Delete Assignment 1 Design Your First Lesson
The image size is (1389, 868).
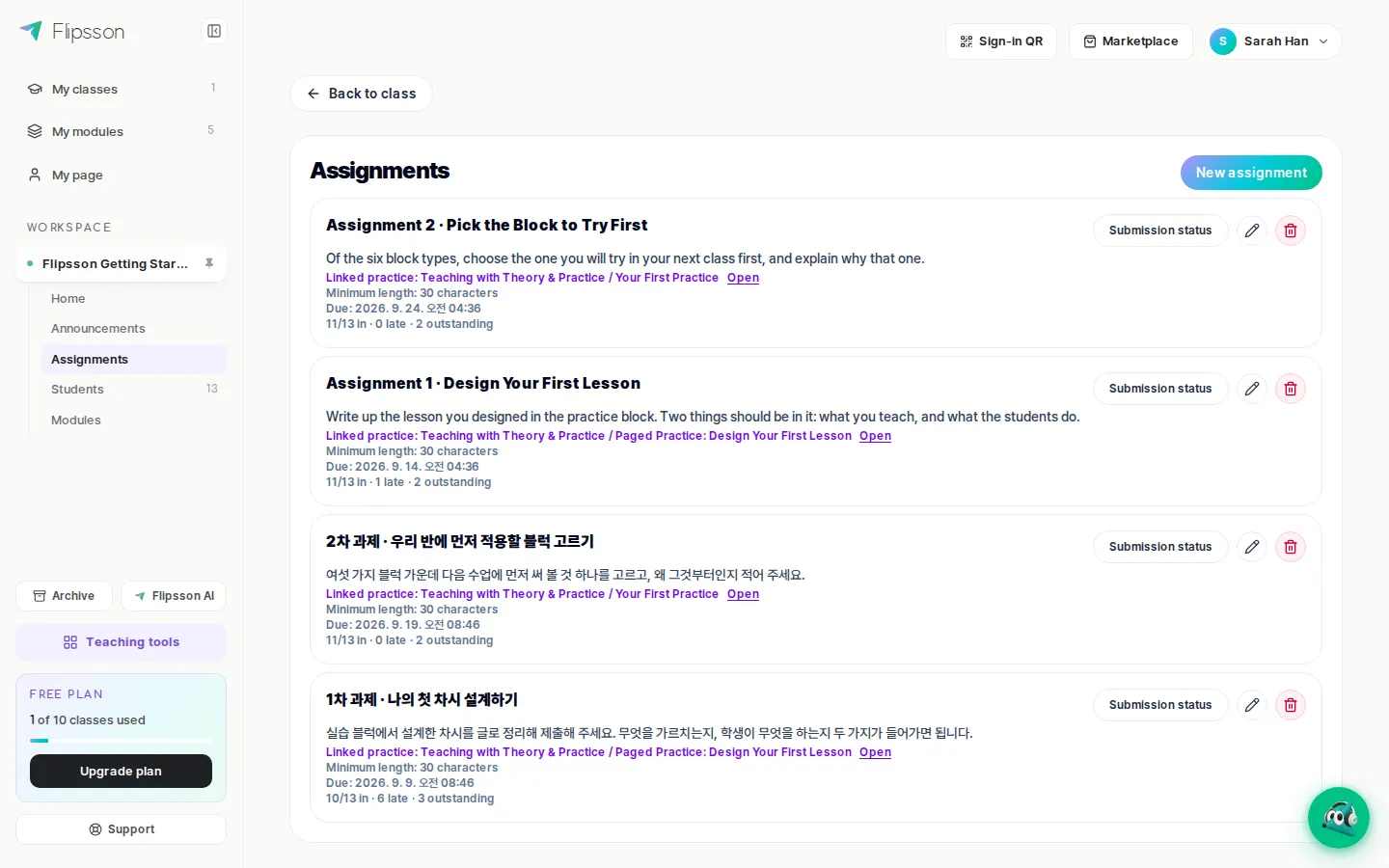coord(1291,389)
